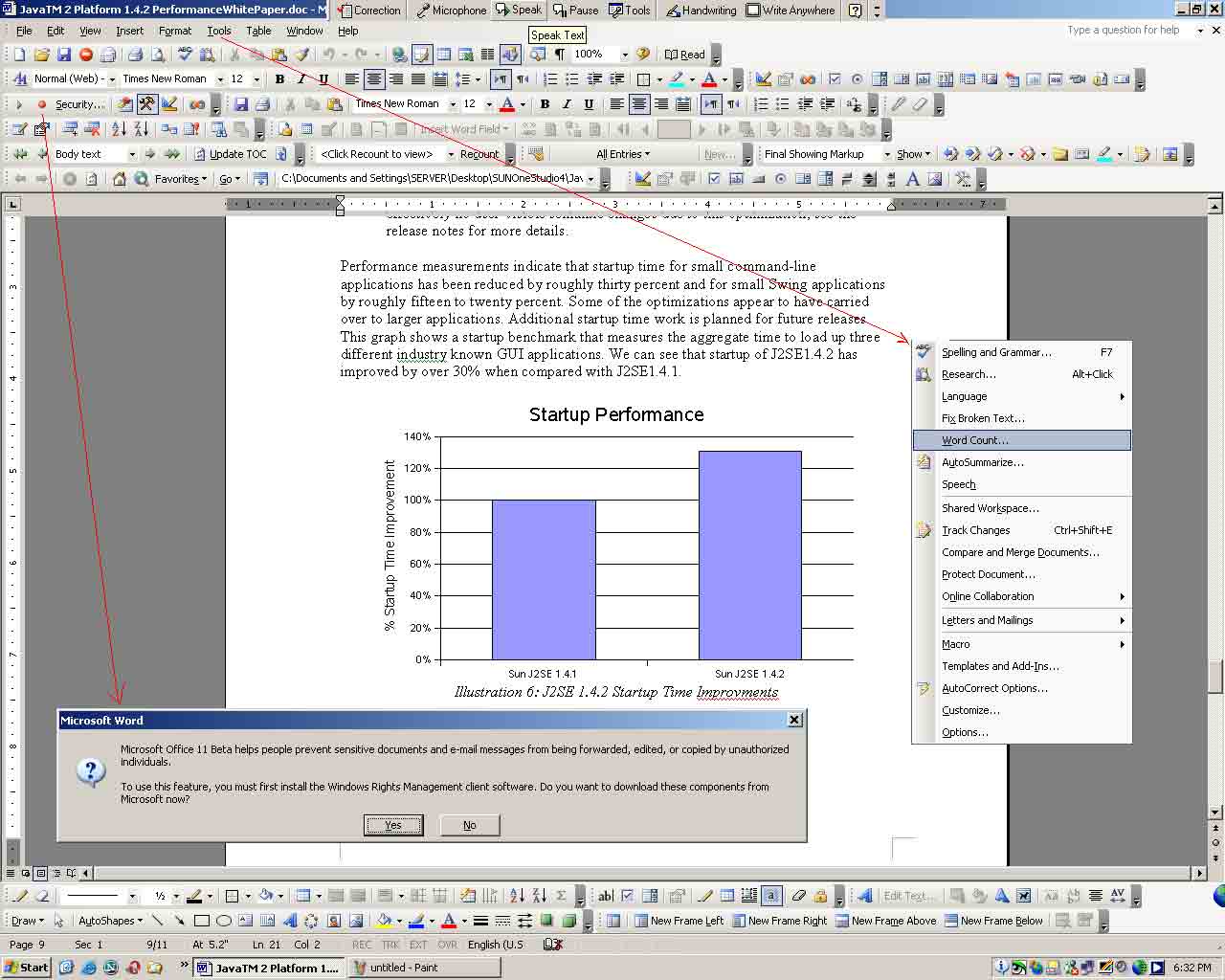This screenshot has width=1225, height=980.
Task: Click the Web toolbar Home icon
Action: [x=120, y=178]
